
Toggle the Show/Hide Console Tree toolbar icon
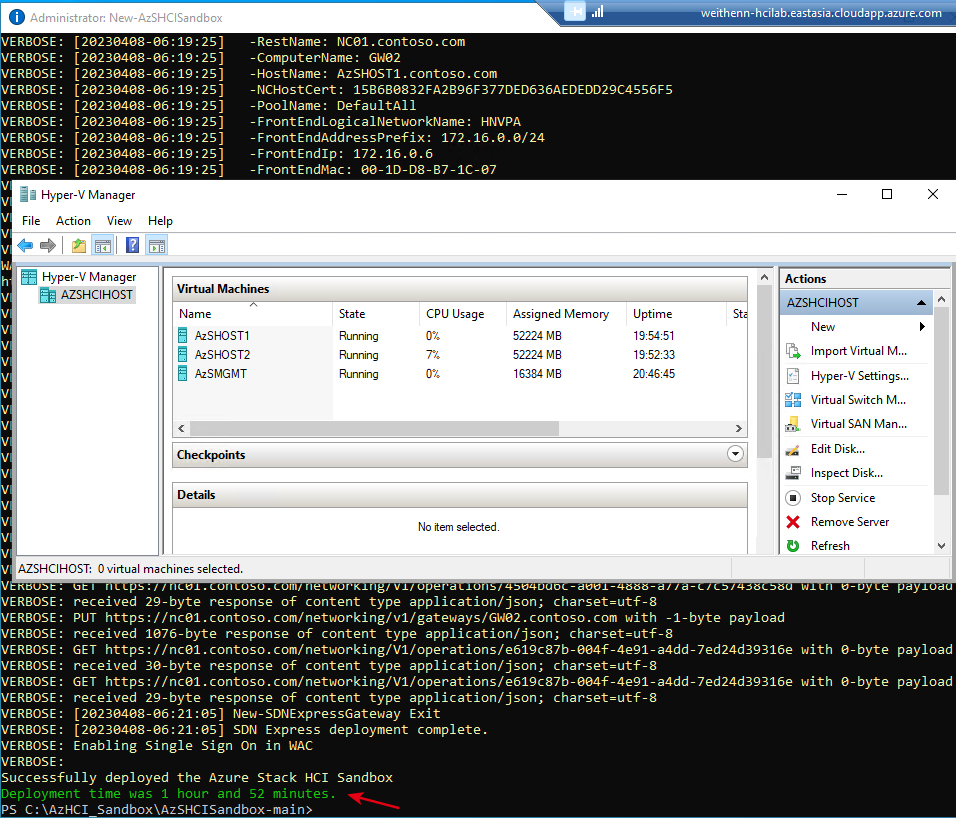point(103,246)
